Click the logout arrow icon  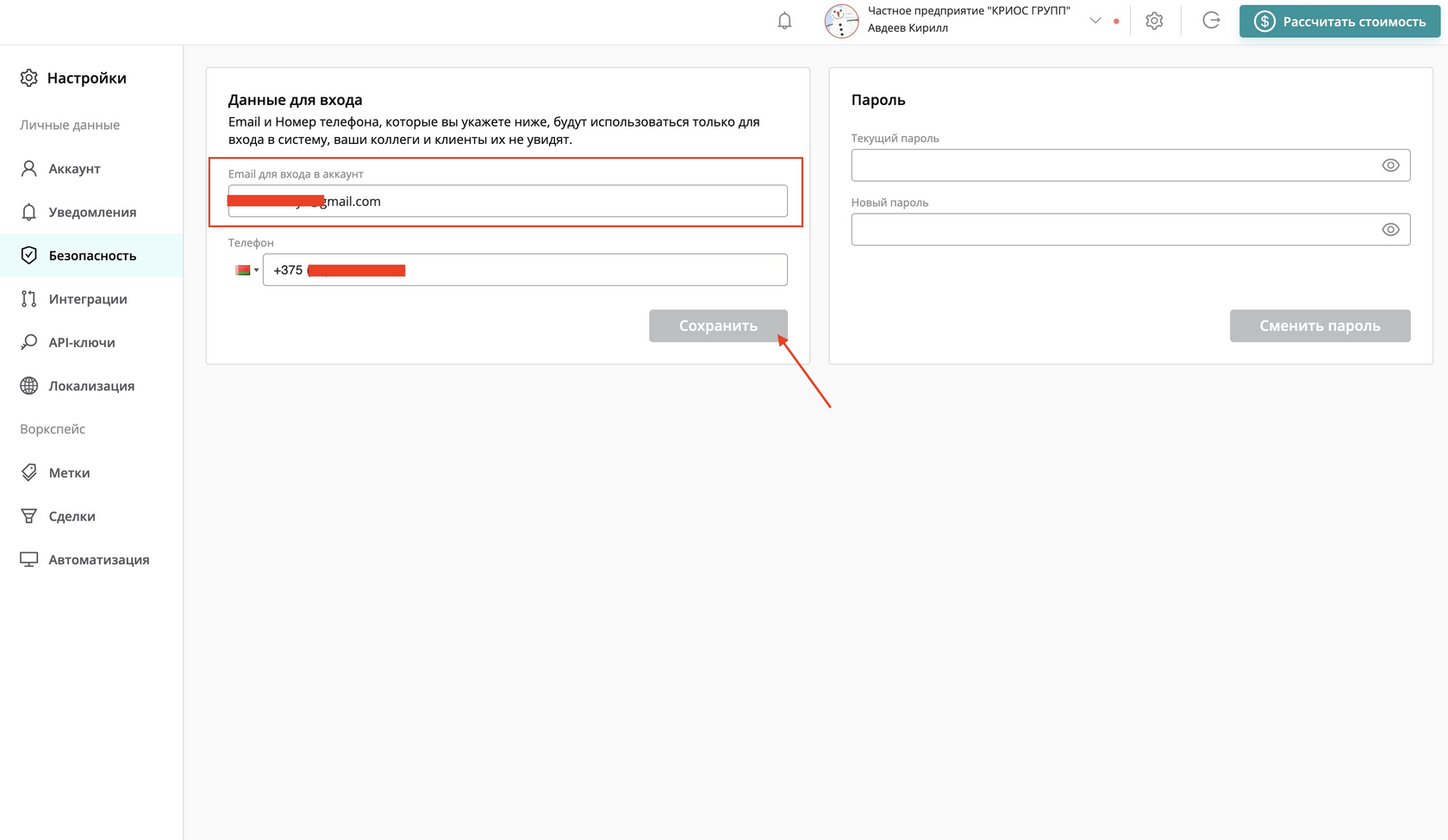1211,21
